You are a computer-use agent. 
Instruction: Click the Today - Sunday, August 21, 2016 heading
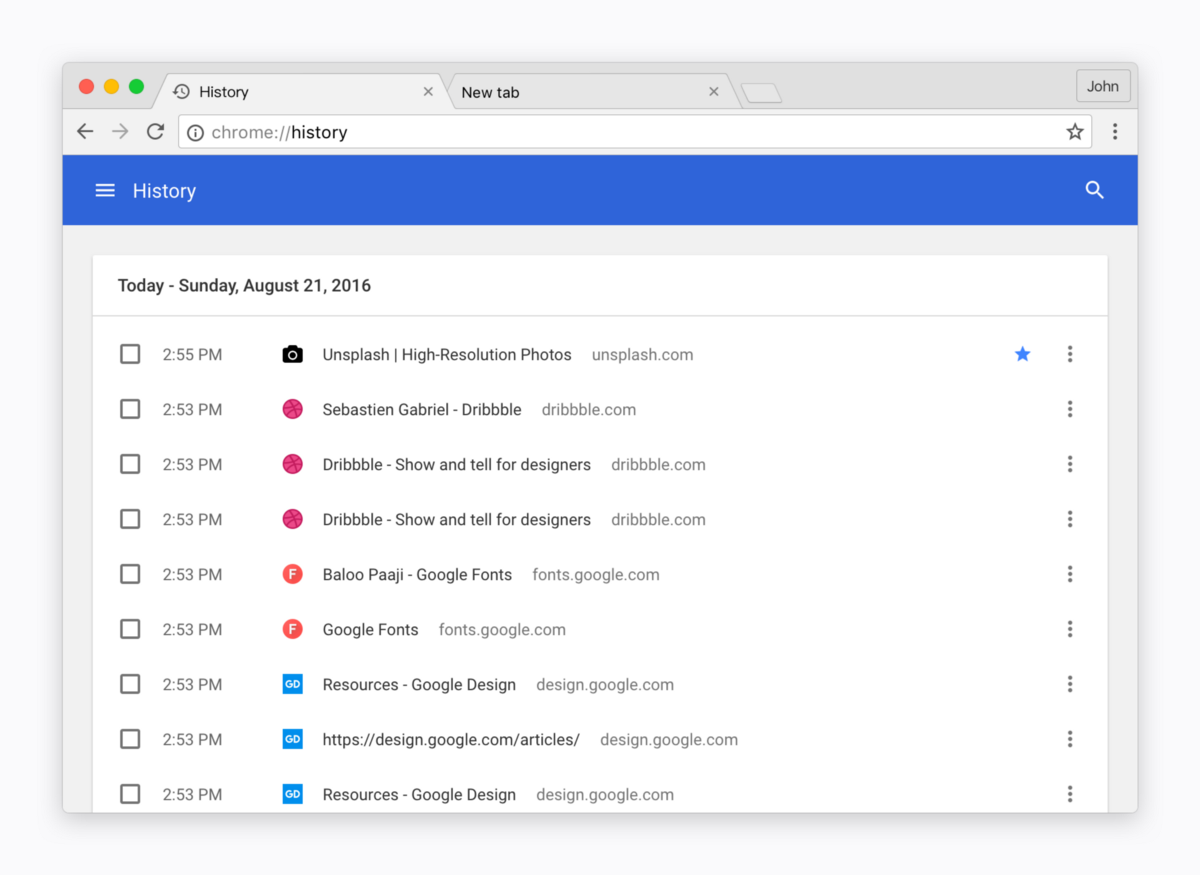[244, 286]
